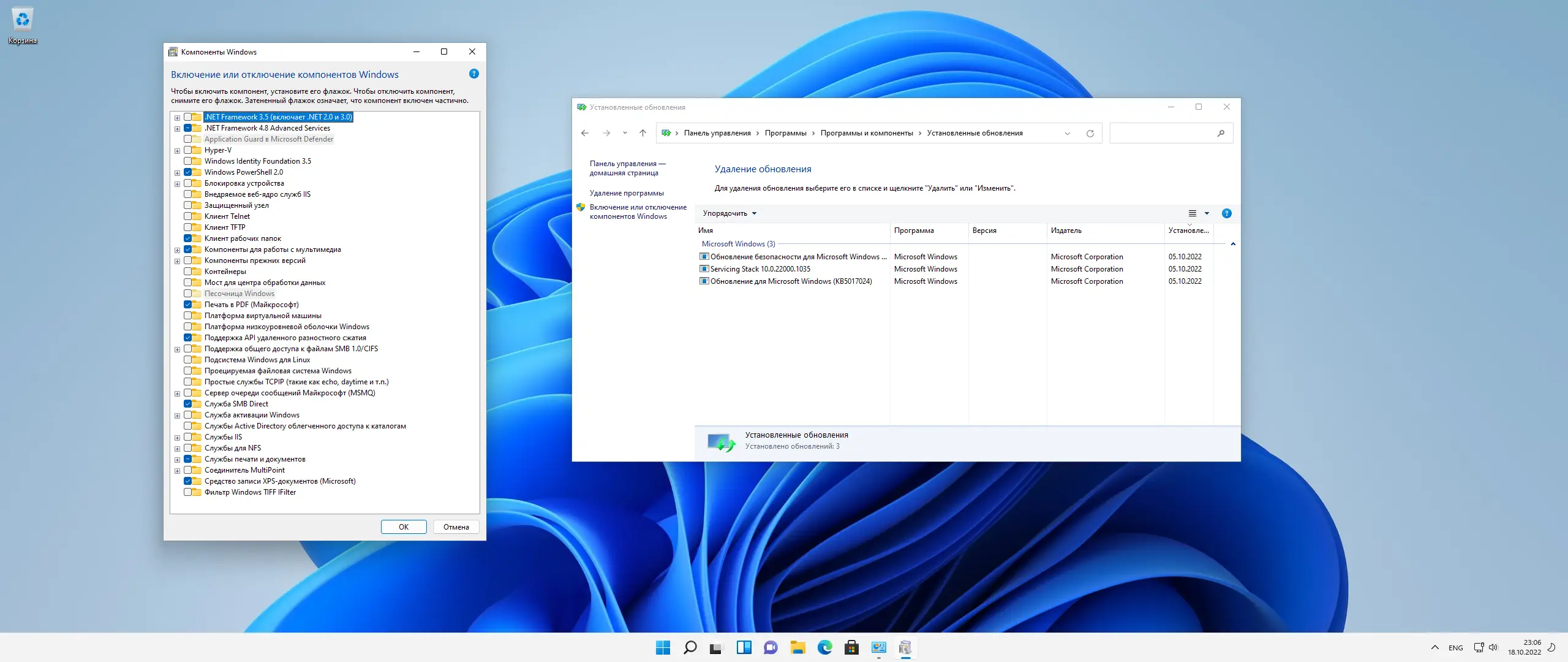
Task: Open the Упорядочить dropdown menu
Action: click(x=729, y=213)
